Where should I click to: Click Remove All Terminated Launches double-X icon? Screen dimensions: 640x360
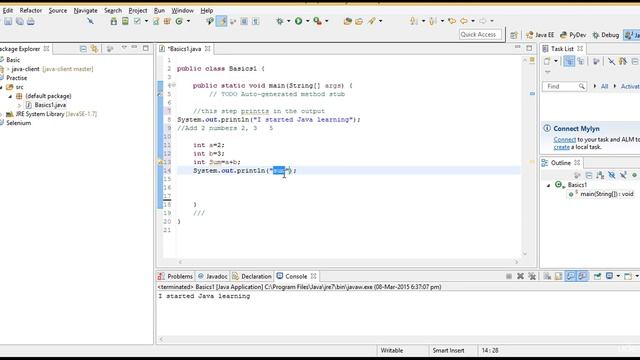[532, 276]
